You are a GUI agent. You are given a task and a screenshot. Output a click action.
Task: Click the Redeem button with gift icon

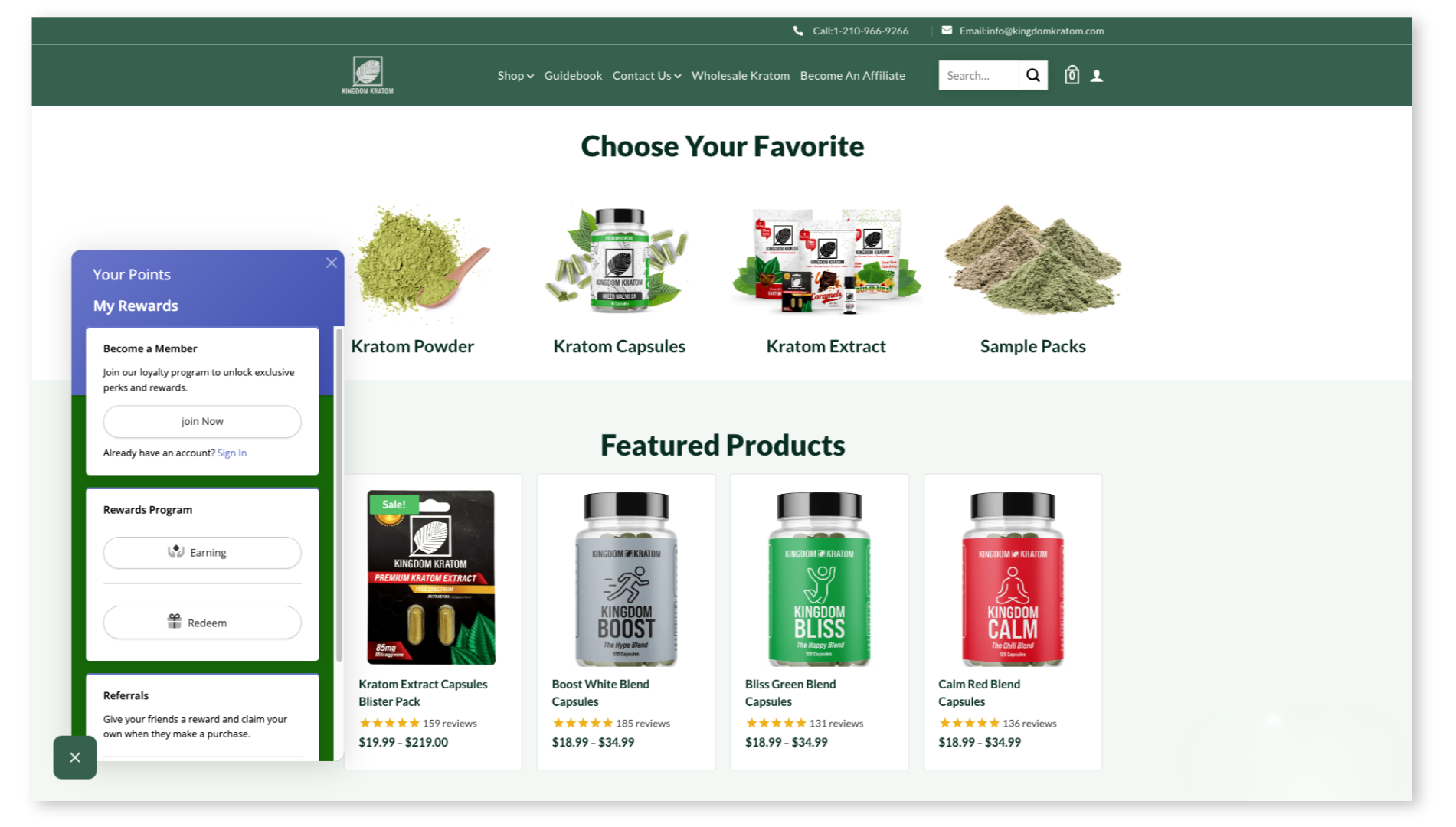pyautogui.click(x=202, y=623)
